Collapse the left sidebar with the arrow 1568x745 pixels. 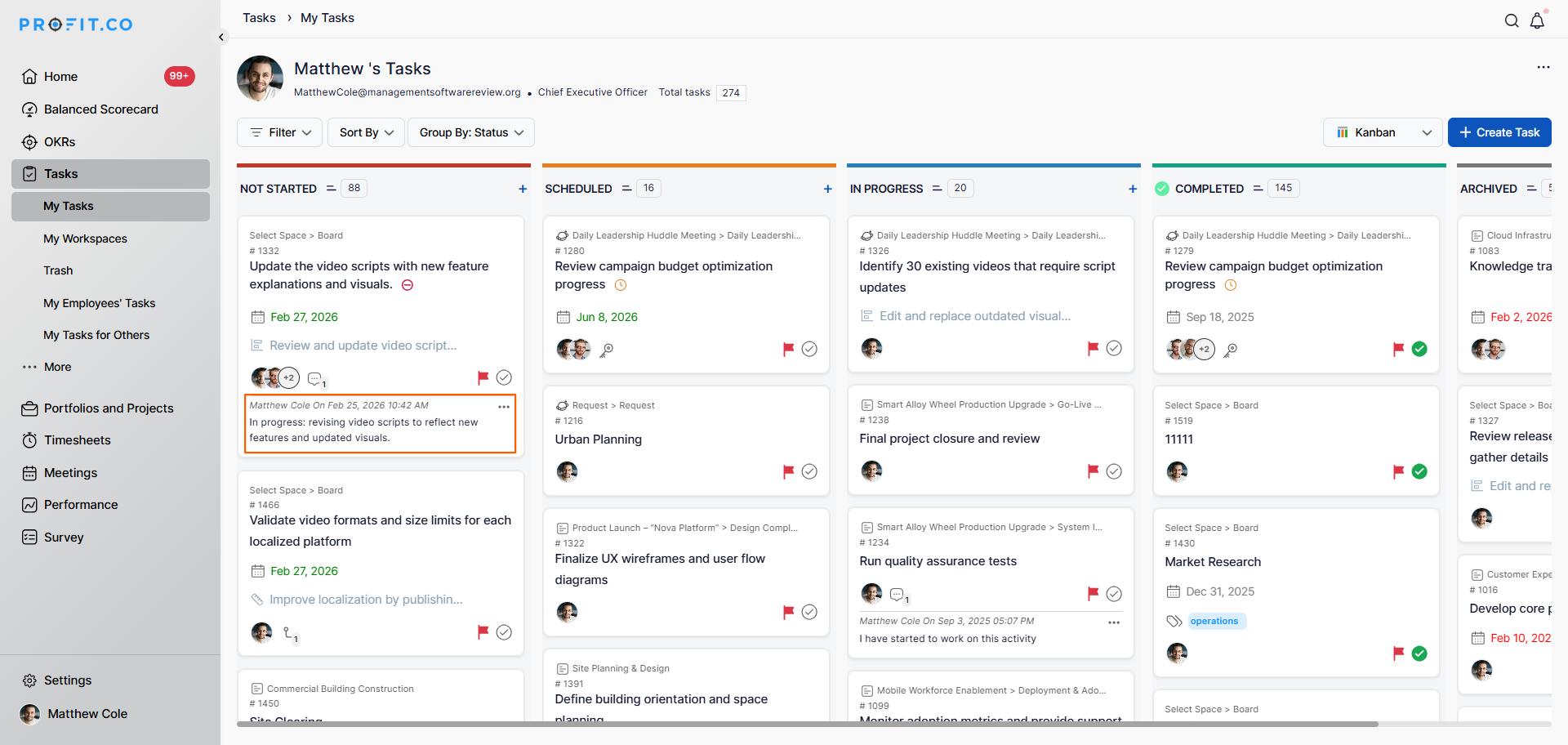[221, 37]
